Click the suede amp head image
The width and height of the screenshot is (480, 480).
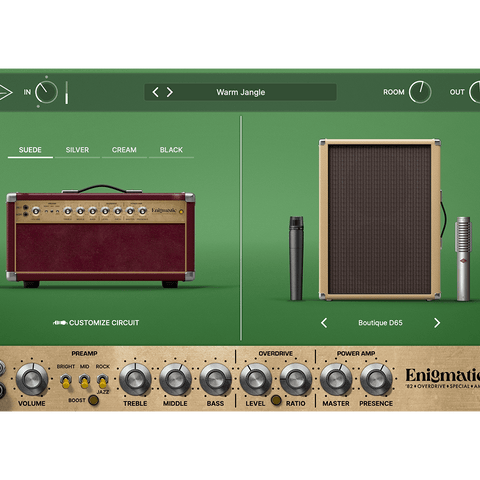[101, 237]
